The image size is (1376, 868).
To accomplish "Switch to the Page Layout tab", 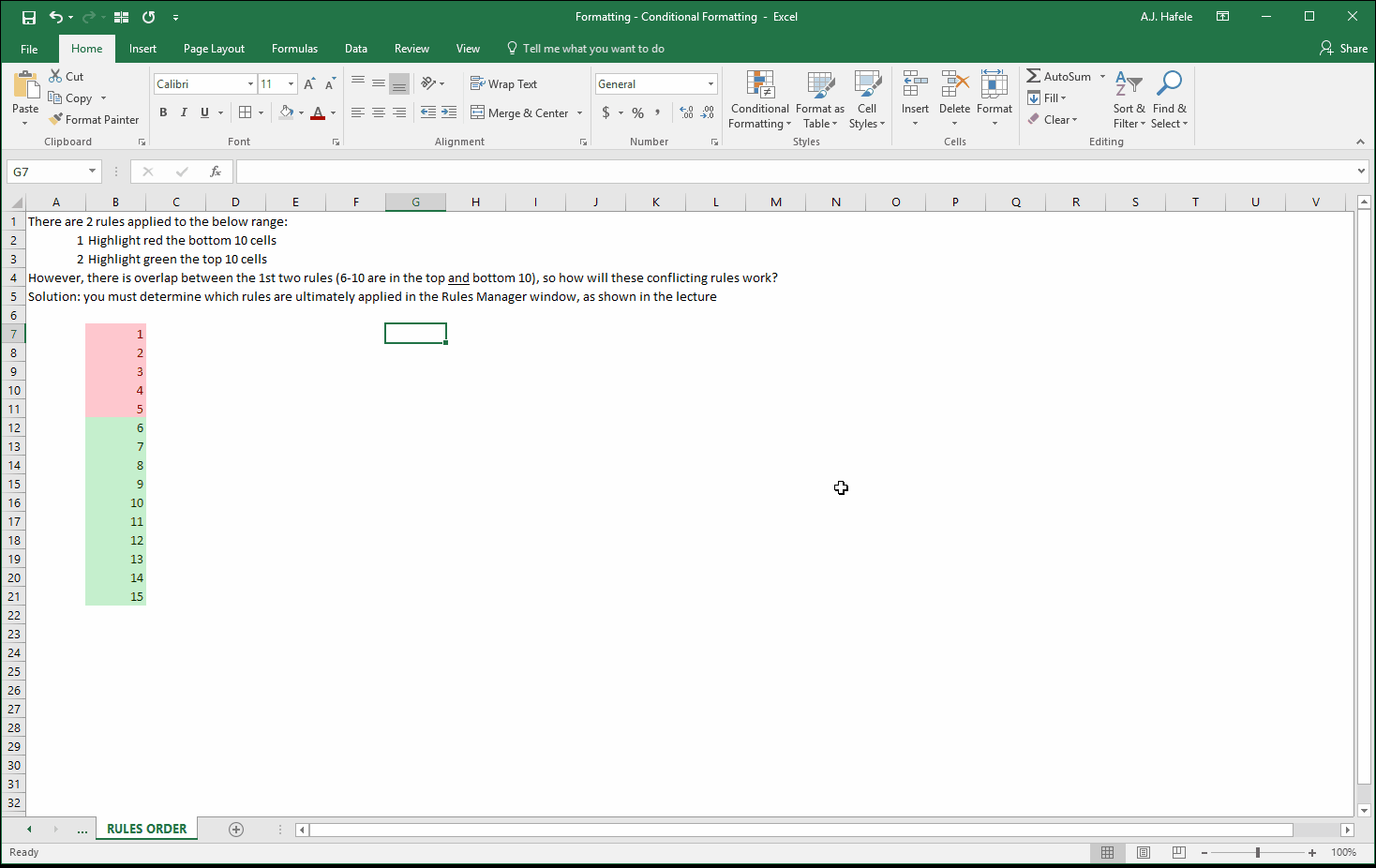I will pos(214,49).
